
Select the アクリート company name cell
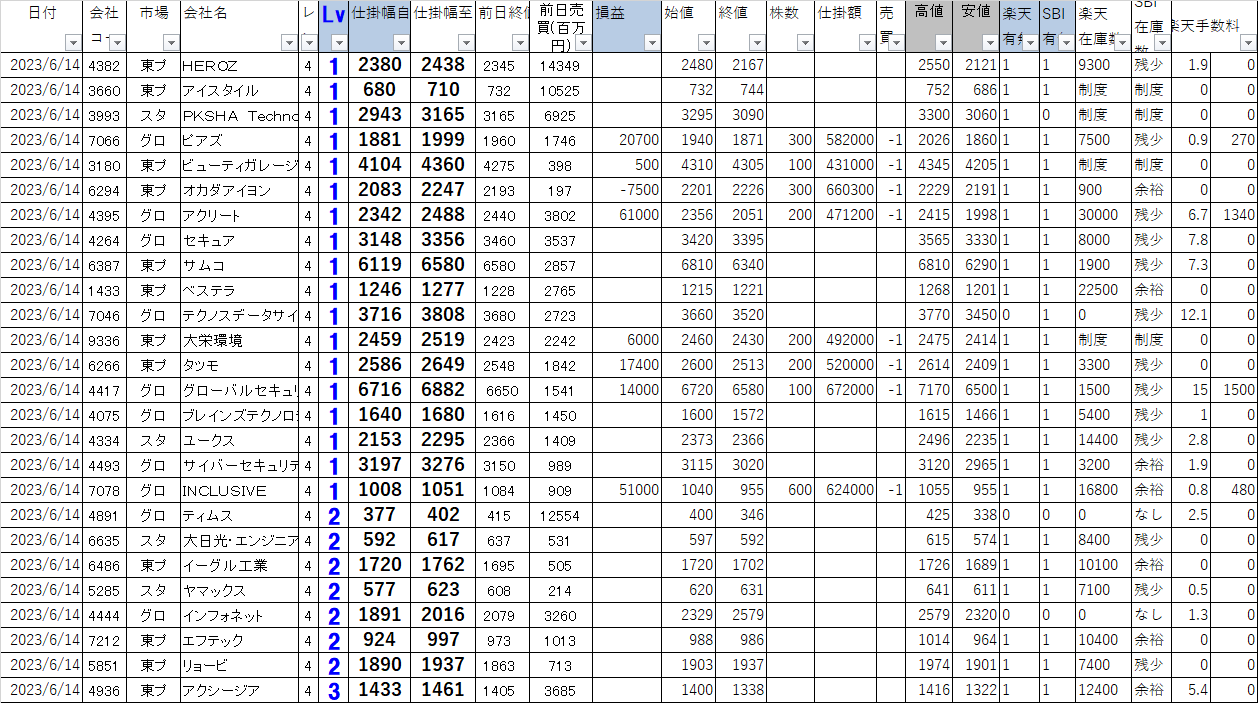(x=238, y=215)
